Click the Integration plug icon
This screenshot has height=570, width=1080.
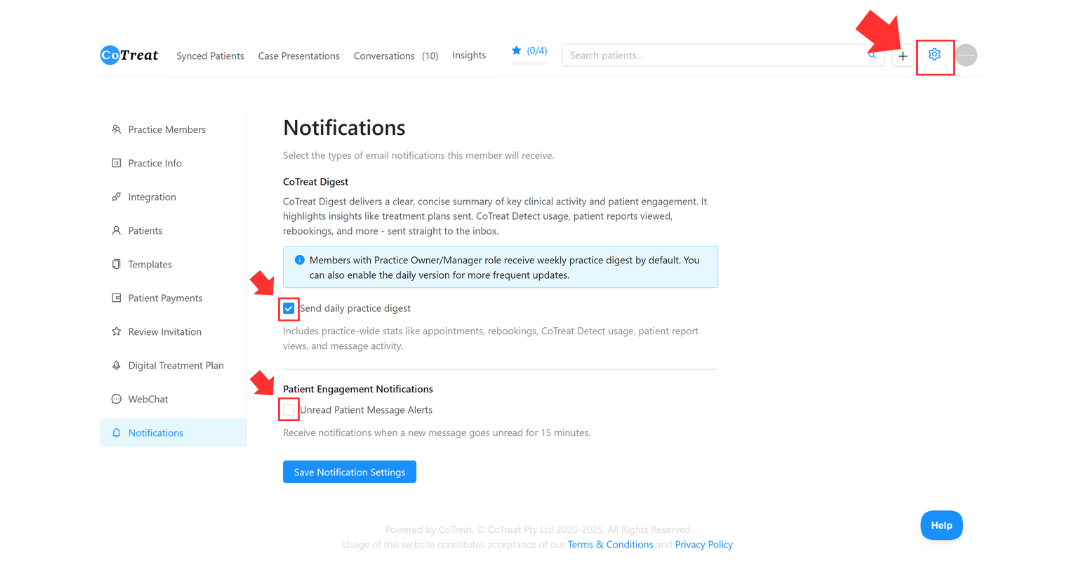(116, 197)
